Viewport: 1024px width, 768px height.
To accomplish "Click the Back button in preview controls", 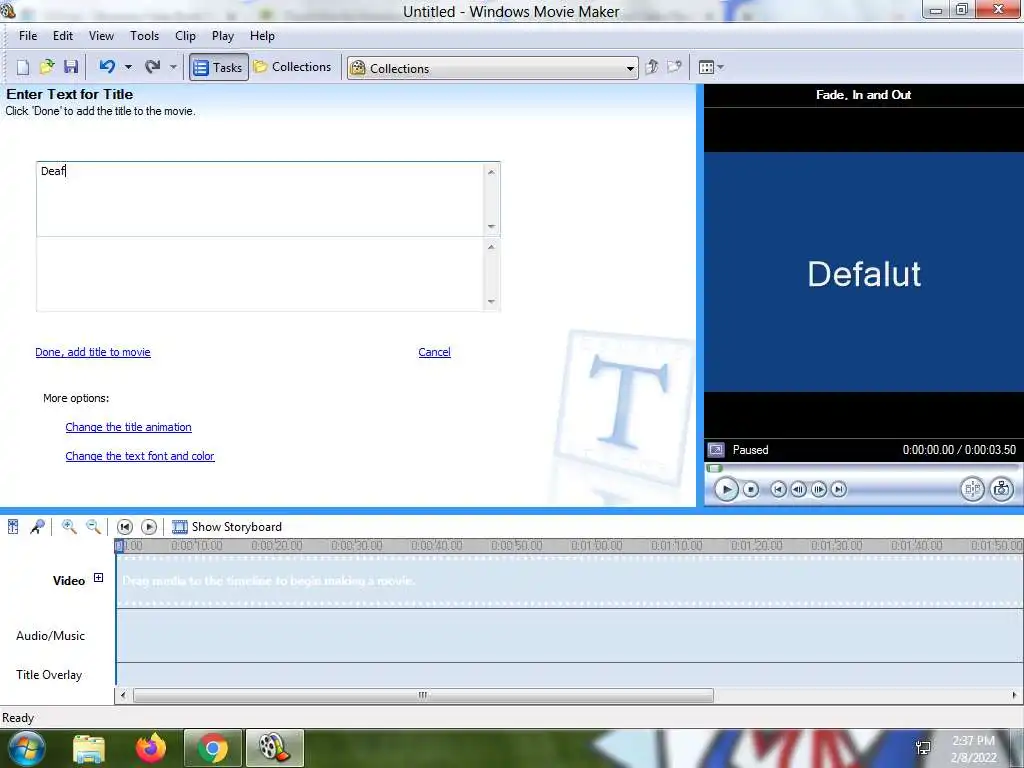I will pos(778,489).
